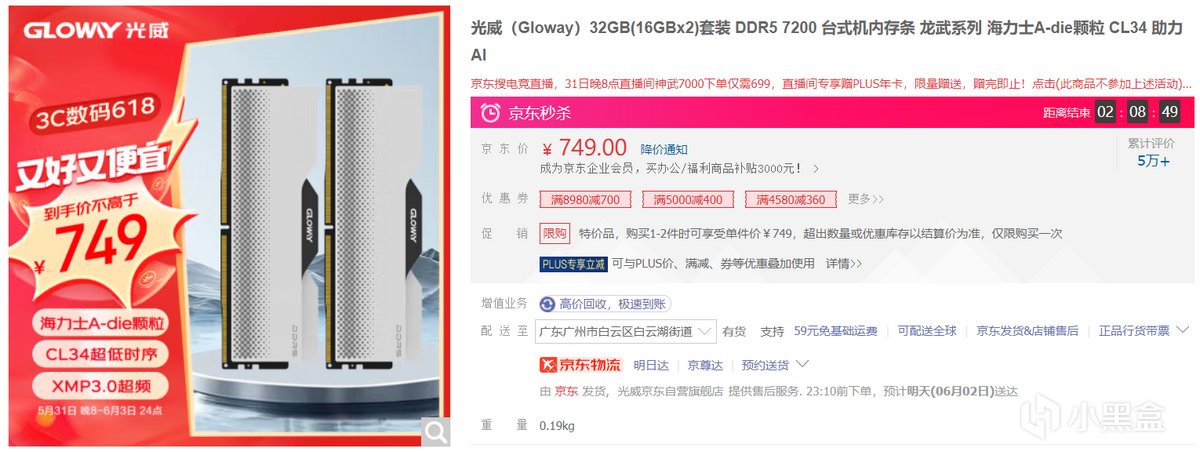Click the 限购 tag
This screenshot has width=1200, height=452.
(554, 233)
